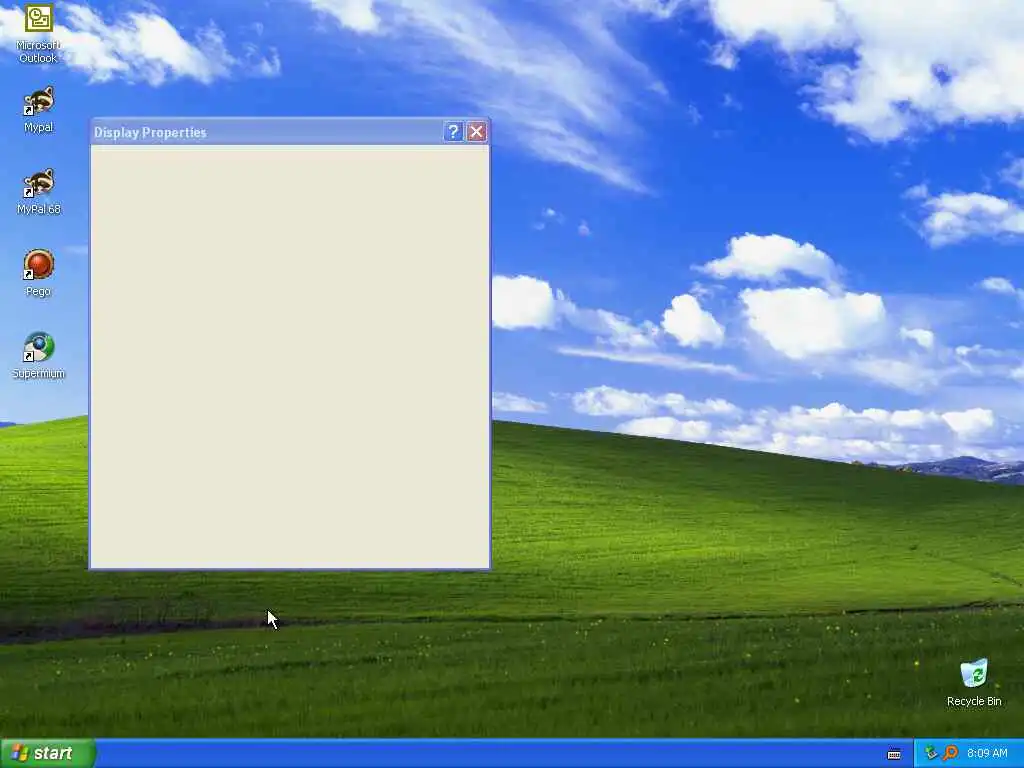Close the Display Properties dialog
Screen dimensions: 1024x768
point(477,132)
